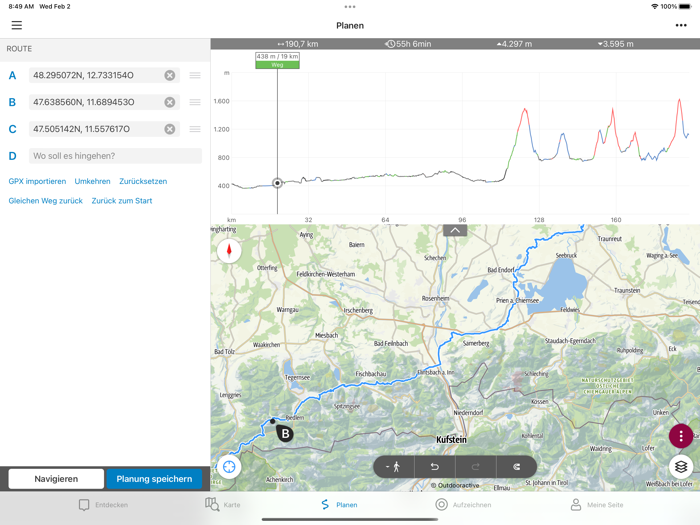Screen dimensions: 700x525
Task: Clear waypoint C coordinates
Action: tap(170, 129)
